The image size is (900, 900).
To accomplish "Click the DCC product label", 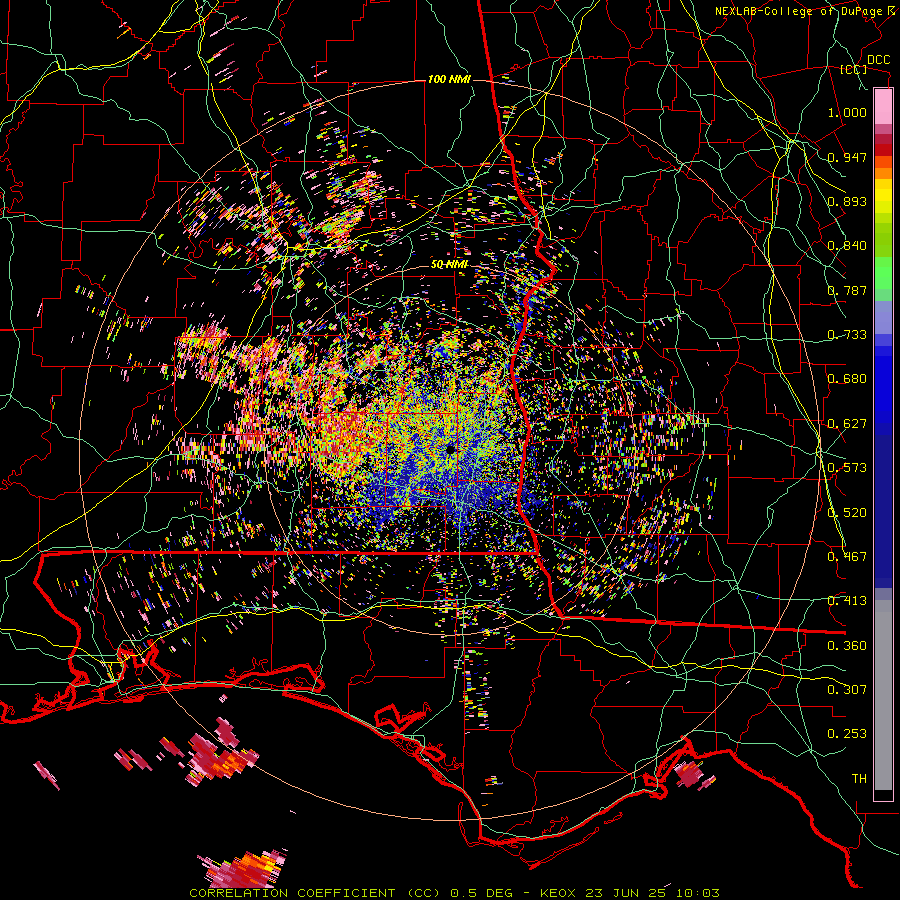I will (878, 60).
